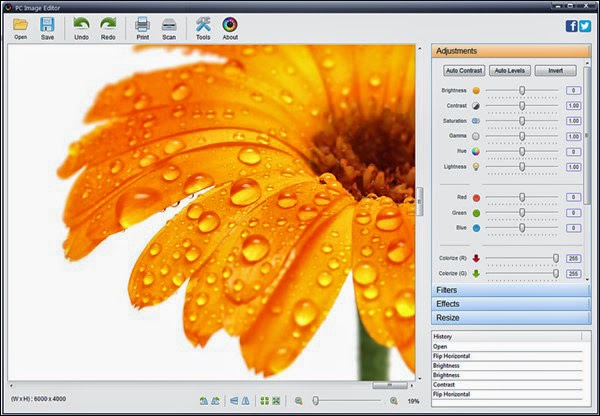Viewport: 600px width, 416px height.
Task: Click the Hue slider handle
Action: [522, 152]
